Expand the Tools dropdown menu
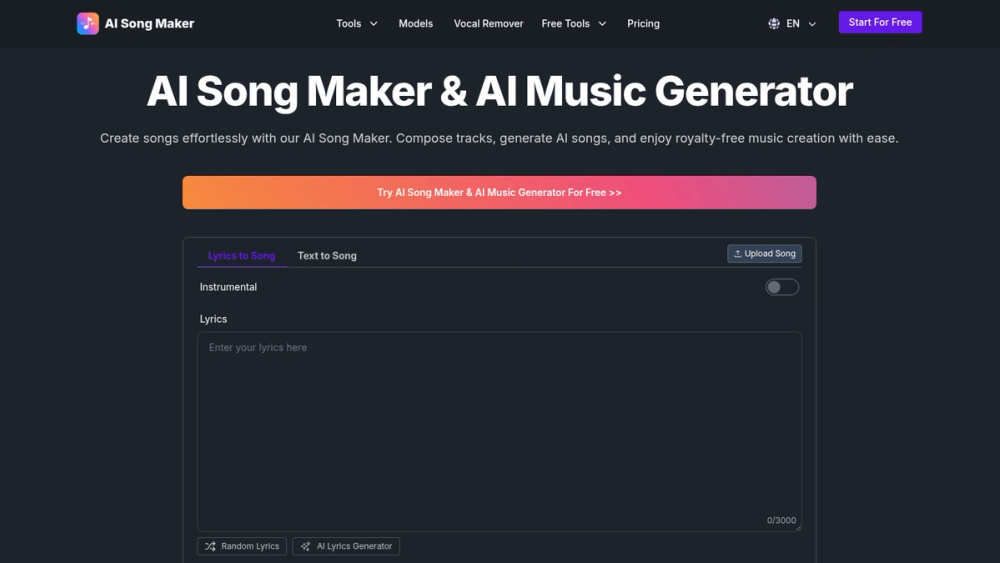 point(357,24)
